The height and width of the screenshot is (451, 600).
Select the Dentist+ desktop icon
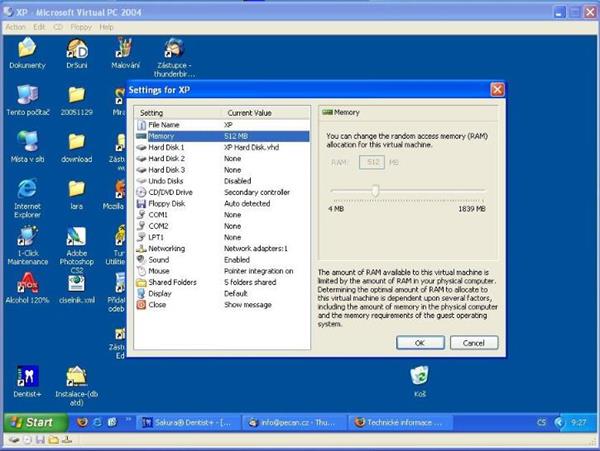tap(27, 381)
